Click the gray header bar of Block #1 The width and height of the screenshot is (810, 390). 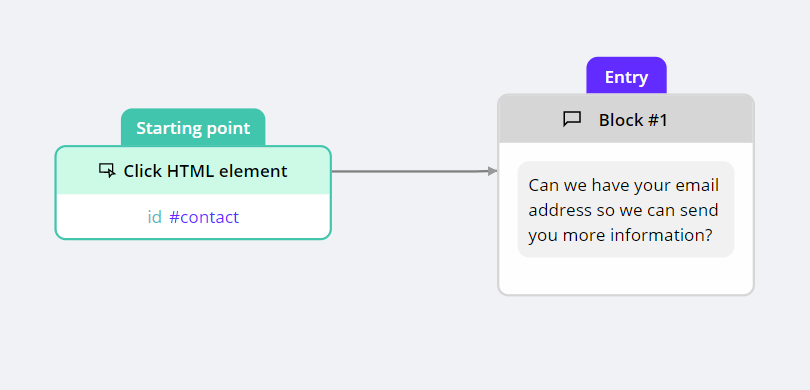point(626,119)
